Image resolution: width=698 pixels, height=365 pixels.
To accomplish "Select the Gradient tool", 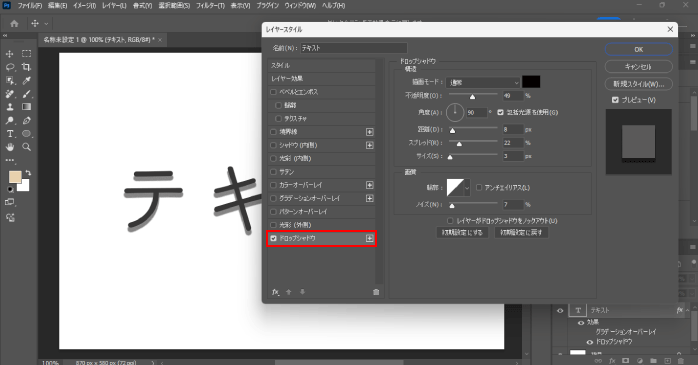I will point(27,107).
